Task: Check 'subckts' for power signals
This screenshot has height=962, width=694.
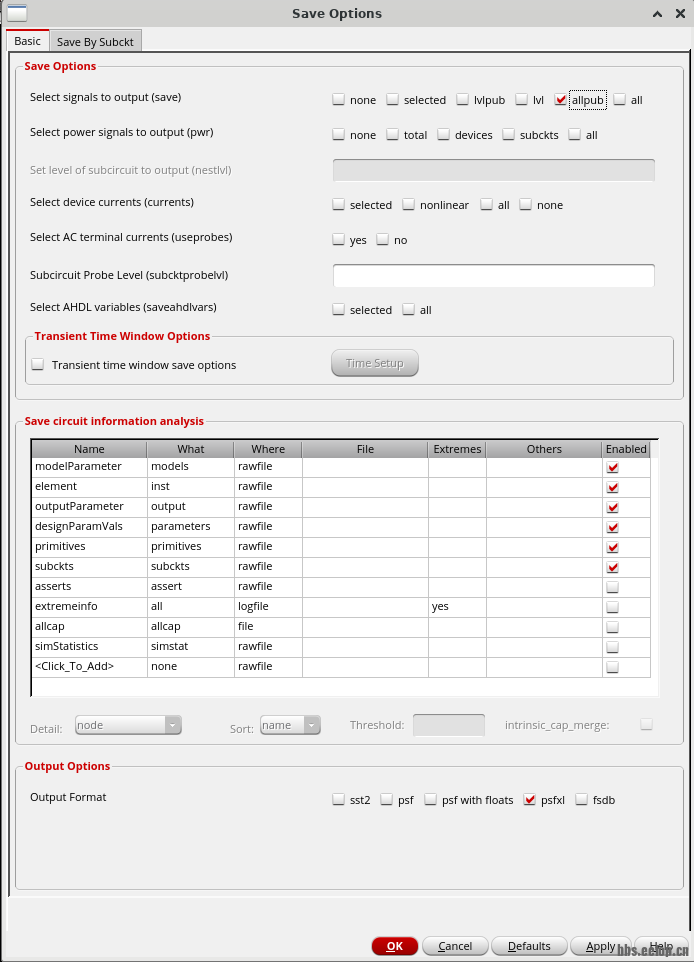Action: click(508, 134)
